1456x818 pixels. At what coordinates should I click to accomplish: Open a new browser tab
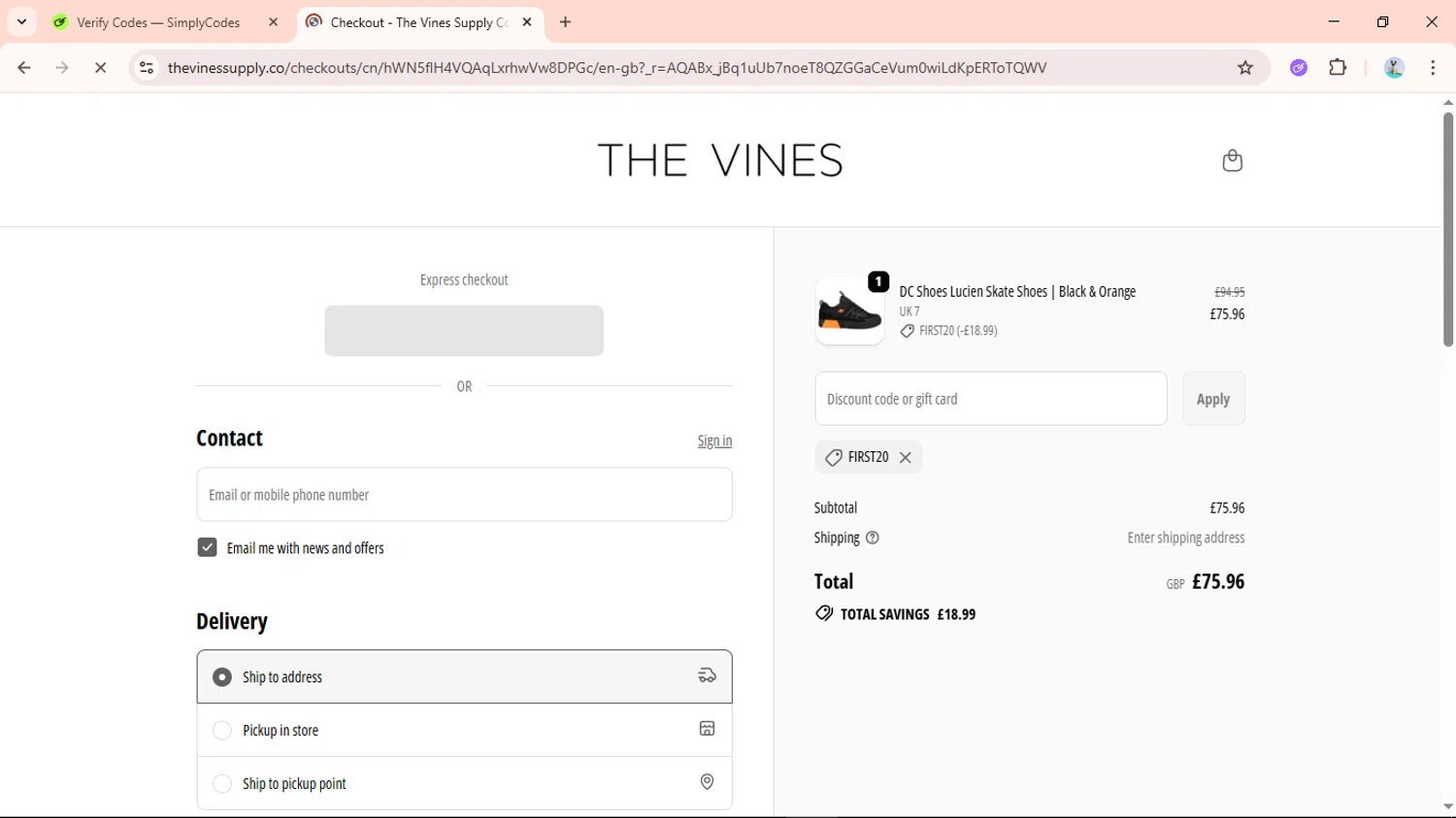pyautogui.click(x=566, y=22)
